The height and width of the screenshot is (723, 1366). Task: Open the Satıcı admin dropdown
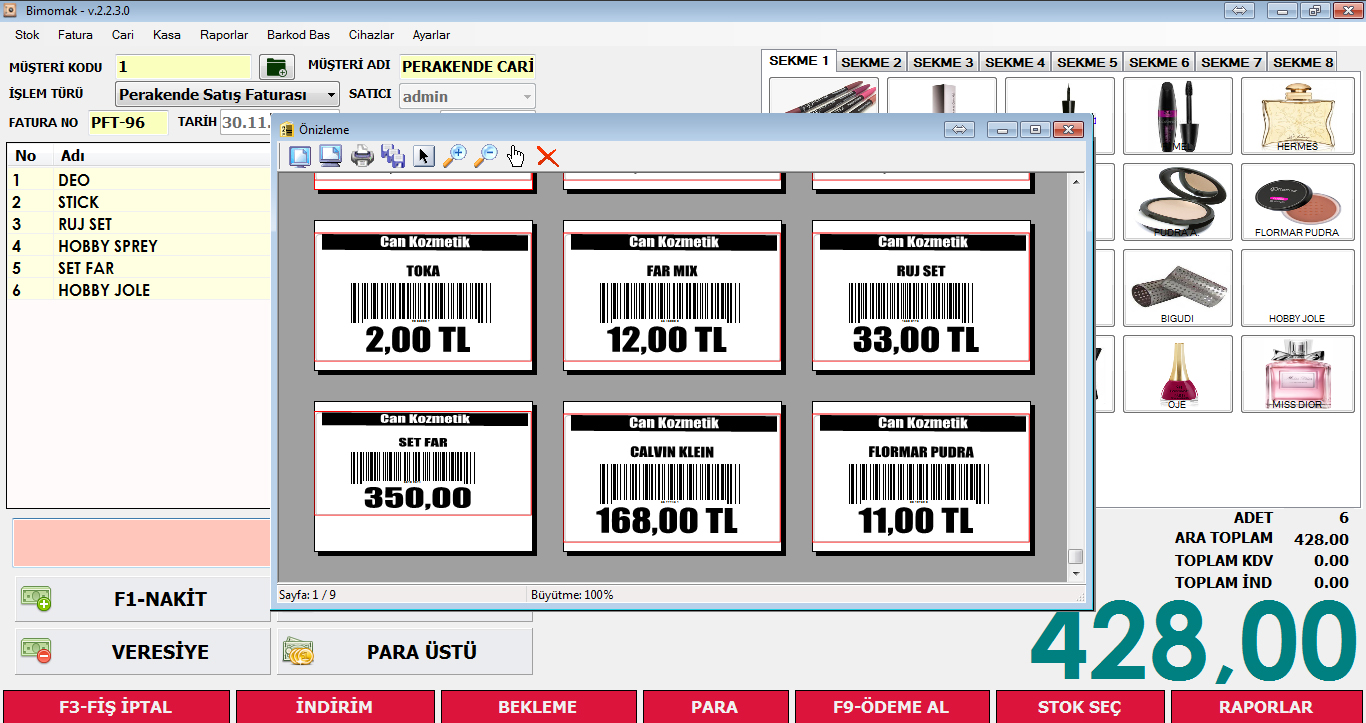point(467,97)
